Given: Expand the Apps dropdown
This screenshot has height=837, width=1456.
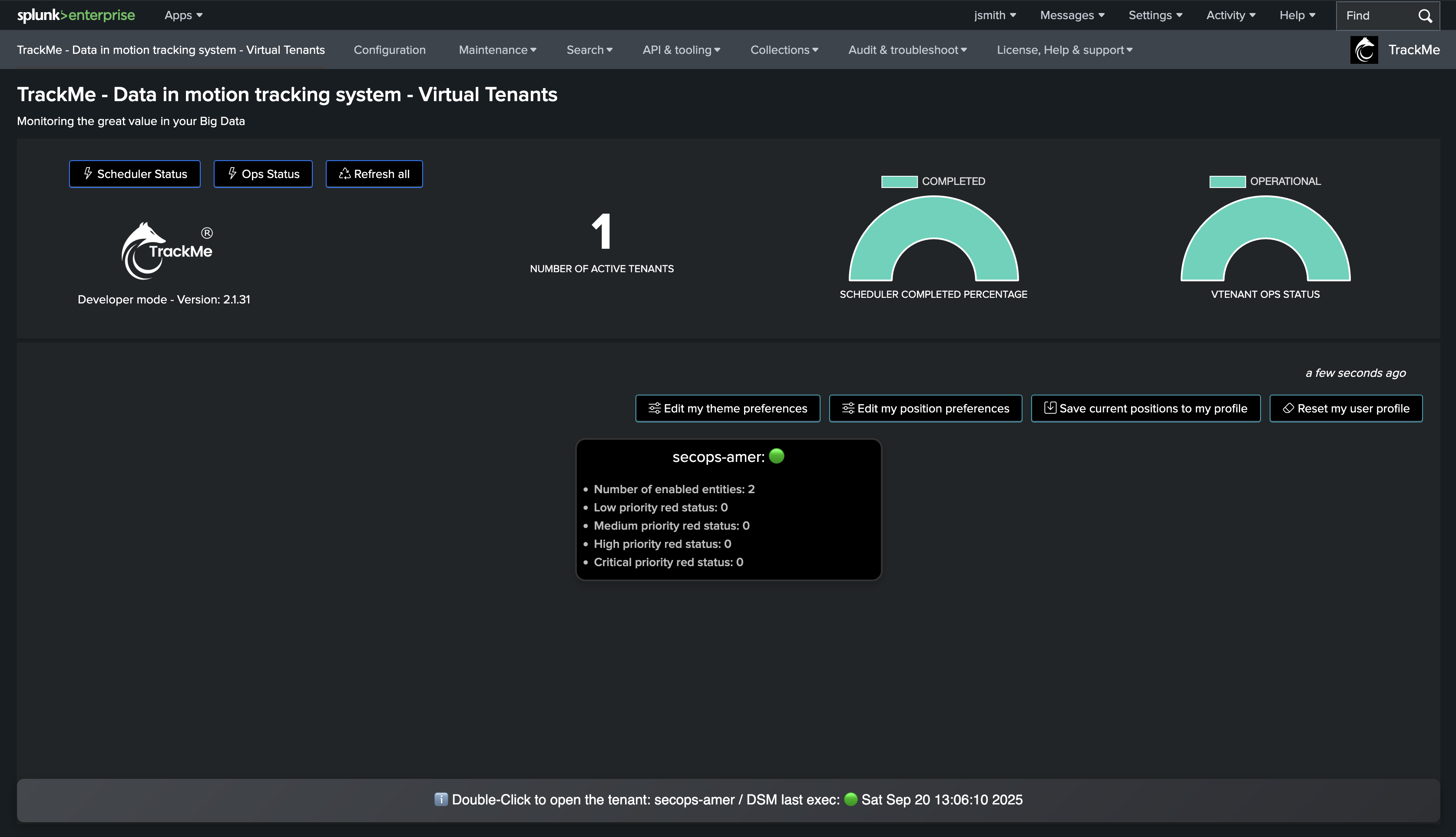Looking at the screenshot, I should tap(183, 16).
